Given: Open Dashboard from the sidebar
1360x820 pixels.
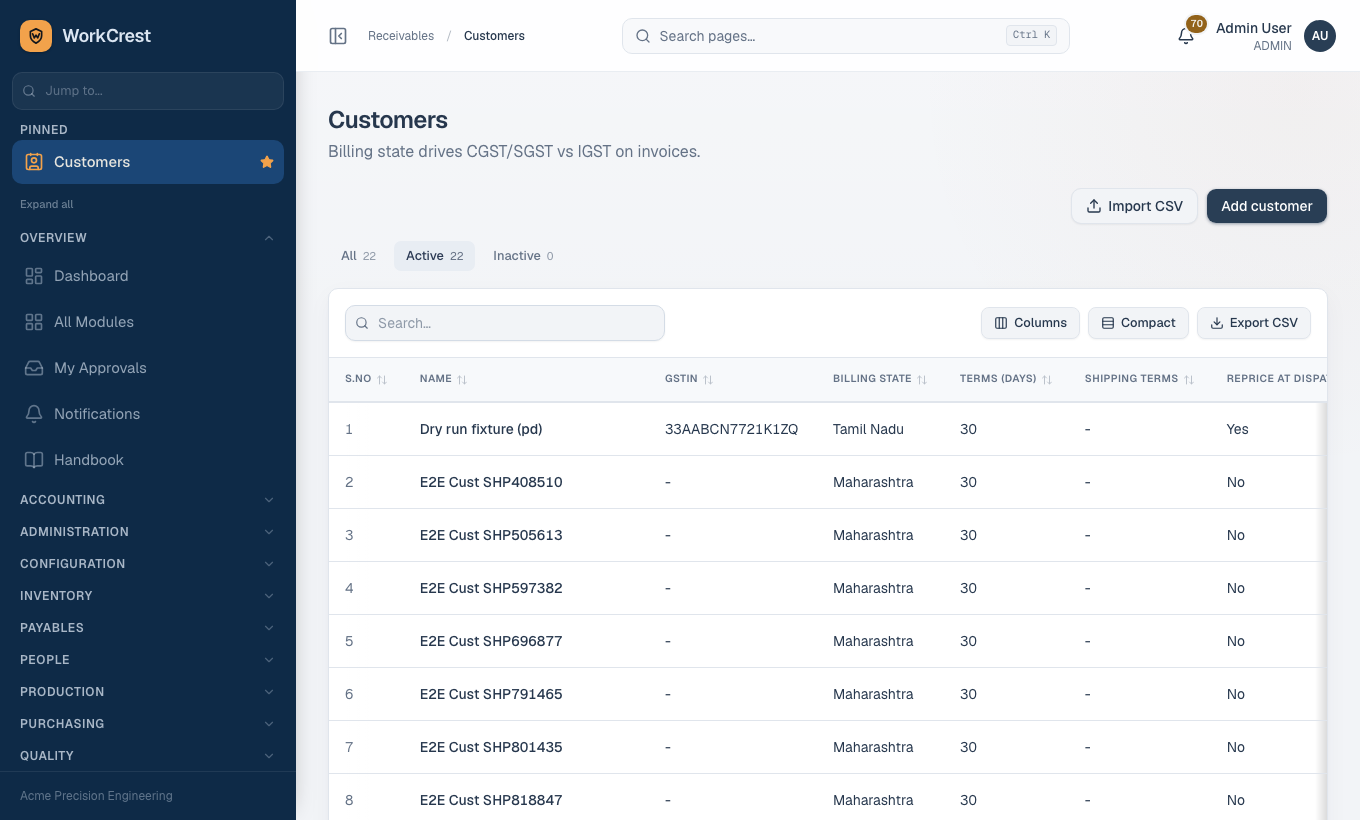Looking at the screenshot, I should pos(148,276).
